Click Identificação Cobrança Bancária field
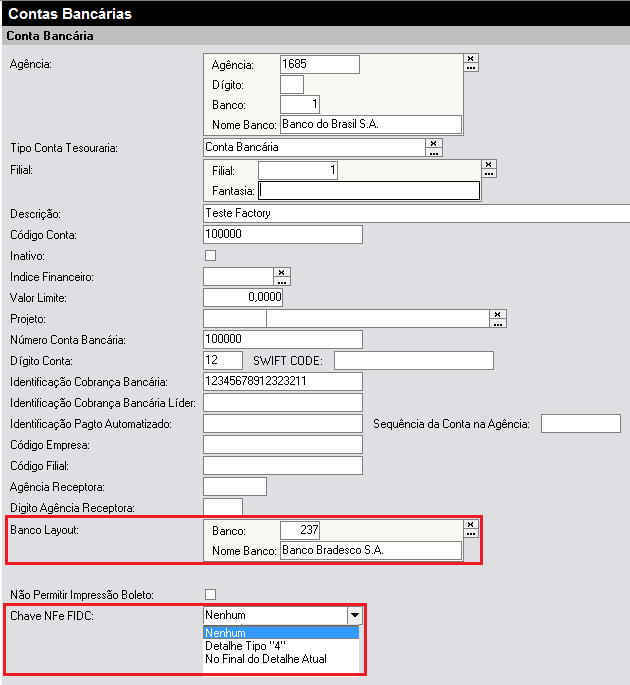Image resolution: width=630 pixels, height=685 pixels. tap(283, 381)
